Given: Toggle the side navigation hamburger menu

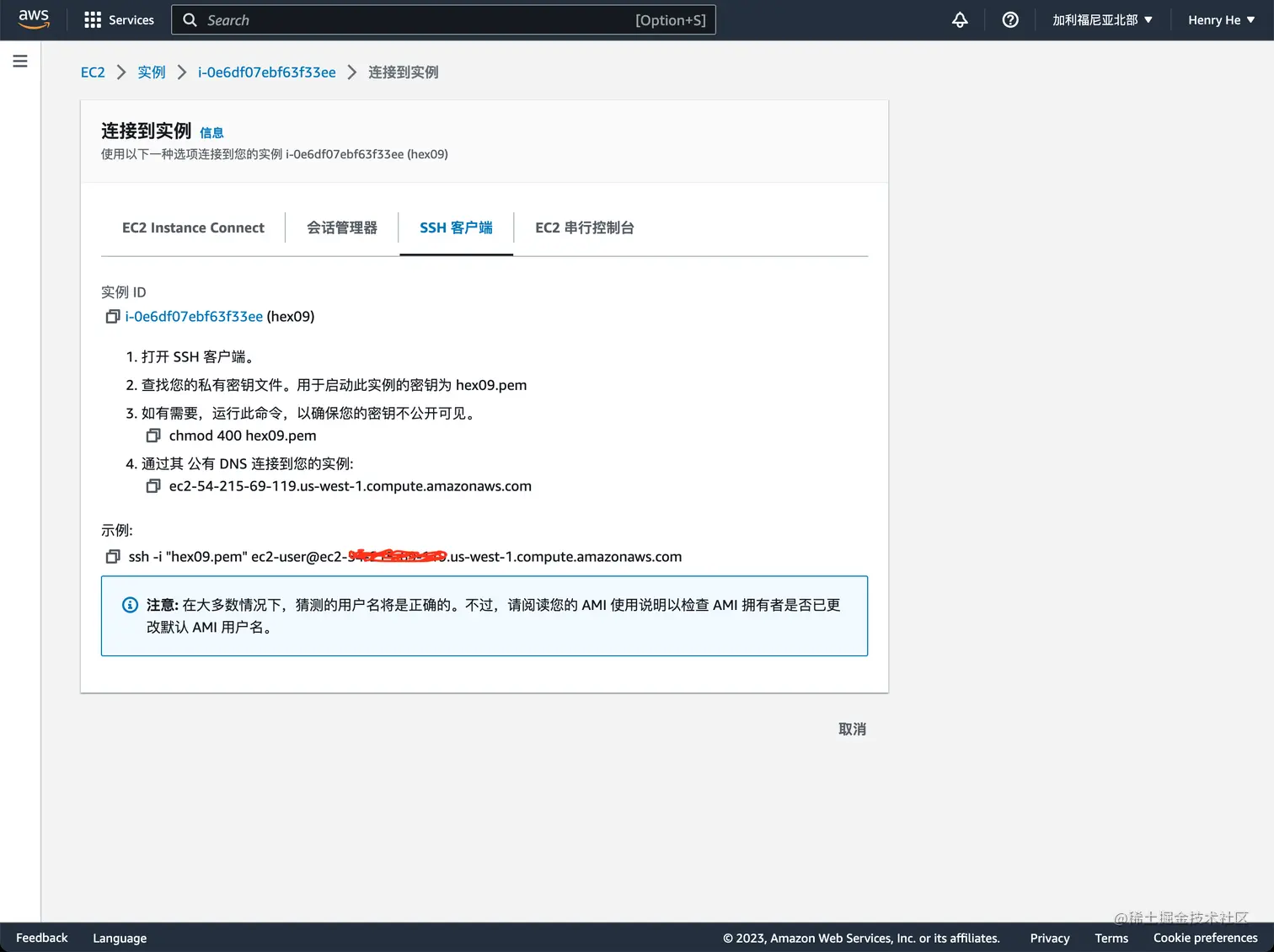Looking at the screenshot, I should point(20,62).
